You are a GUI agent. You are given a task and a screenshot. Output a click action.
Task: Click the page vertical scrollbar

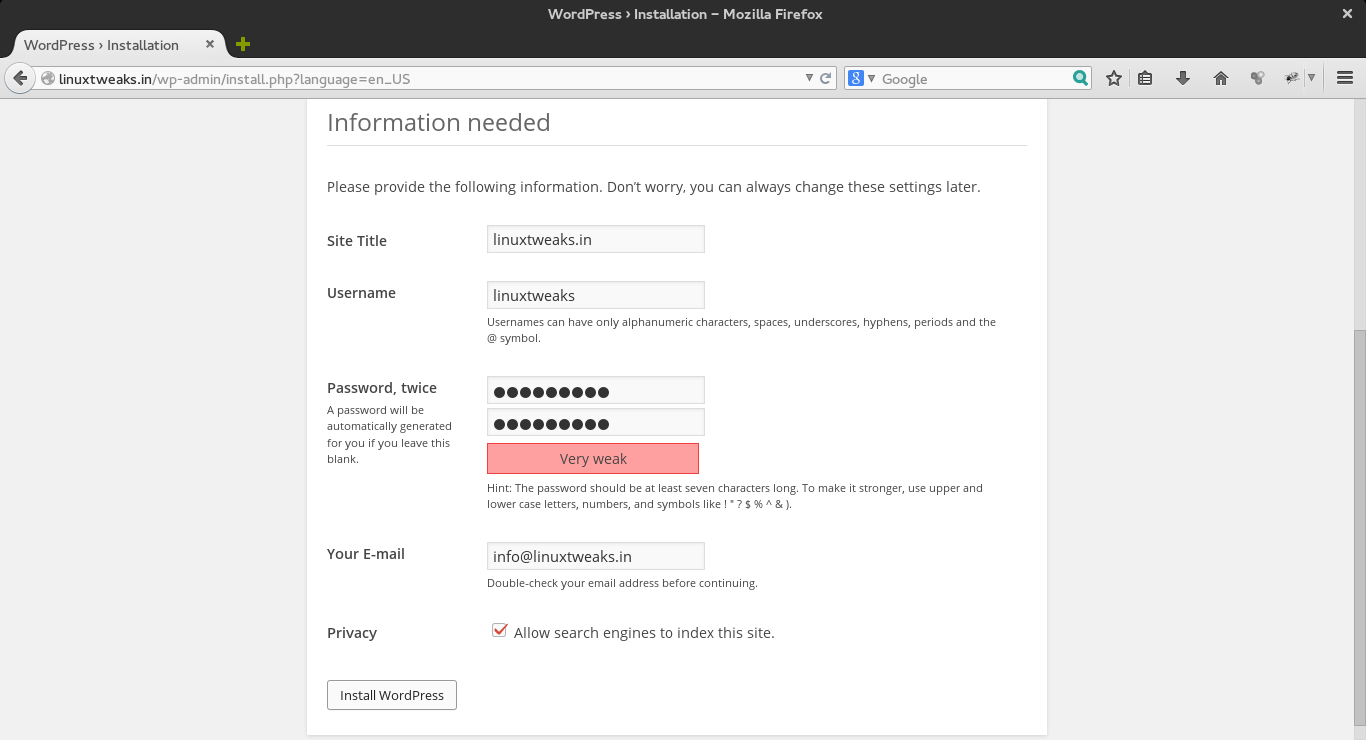coord(1359,526)
